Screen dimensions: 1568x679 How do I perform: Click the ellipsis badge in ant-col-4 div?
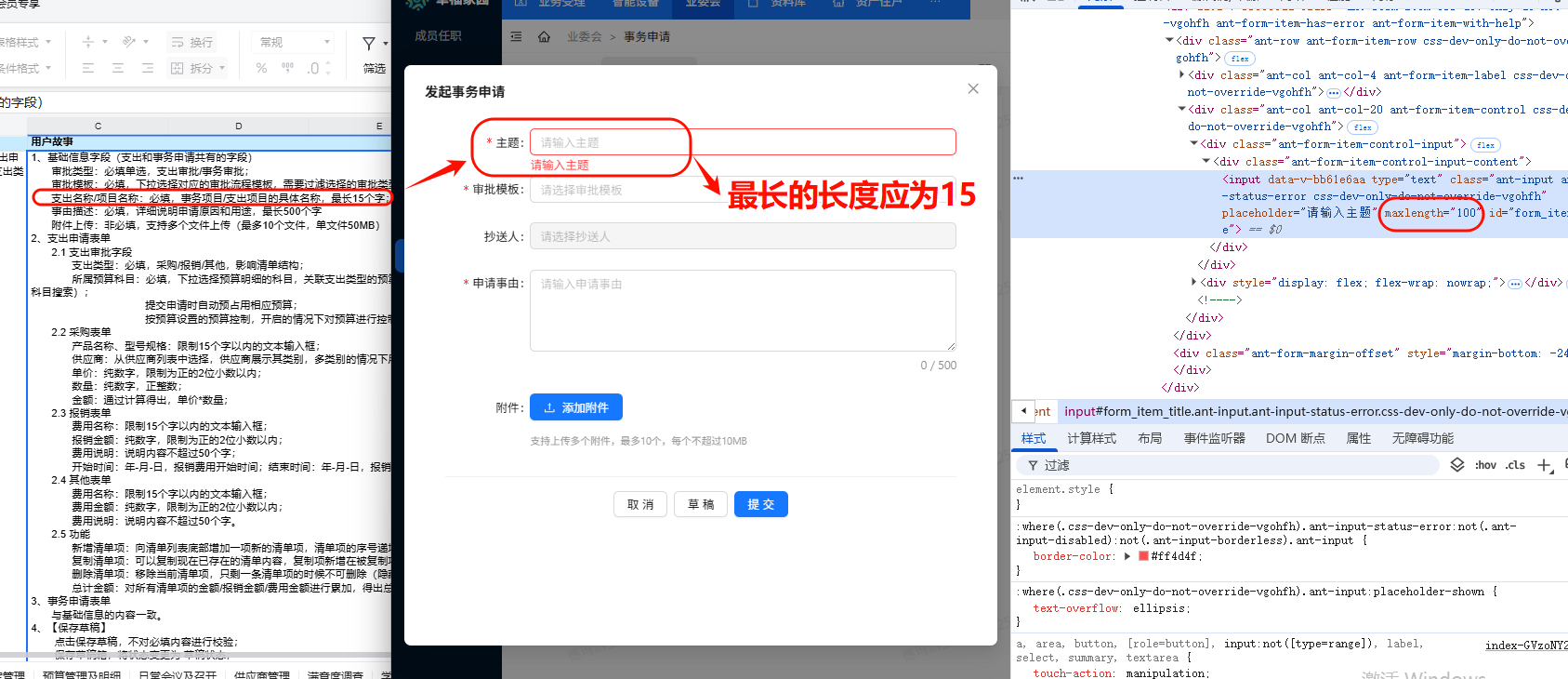tap(1334, 93)
